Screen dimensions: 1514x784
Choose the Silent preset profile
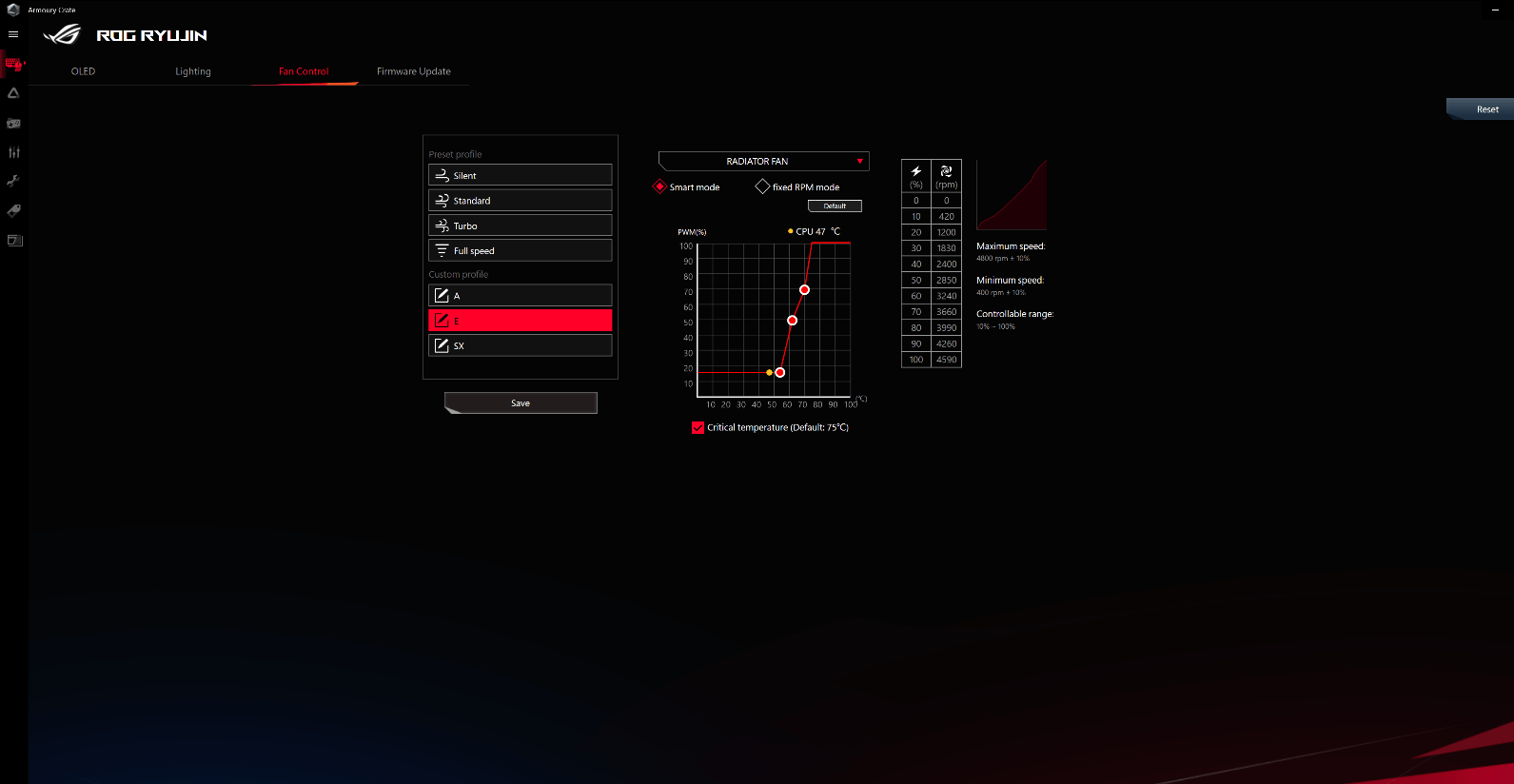pos(521,175)
